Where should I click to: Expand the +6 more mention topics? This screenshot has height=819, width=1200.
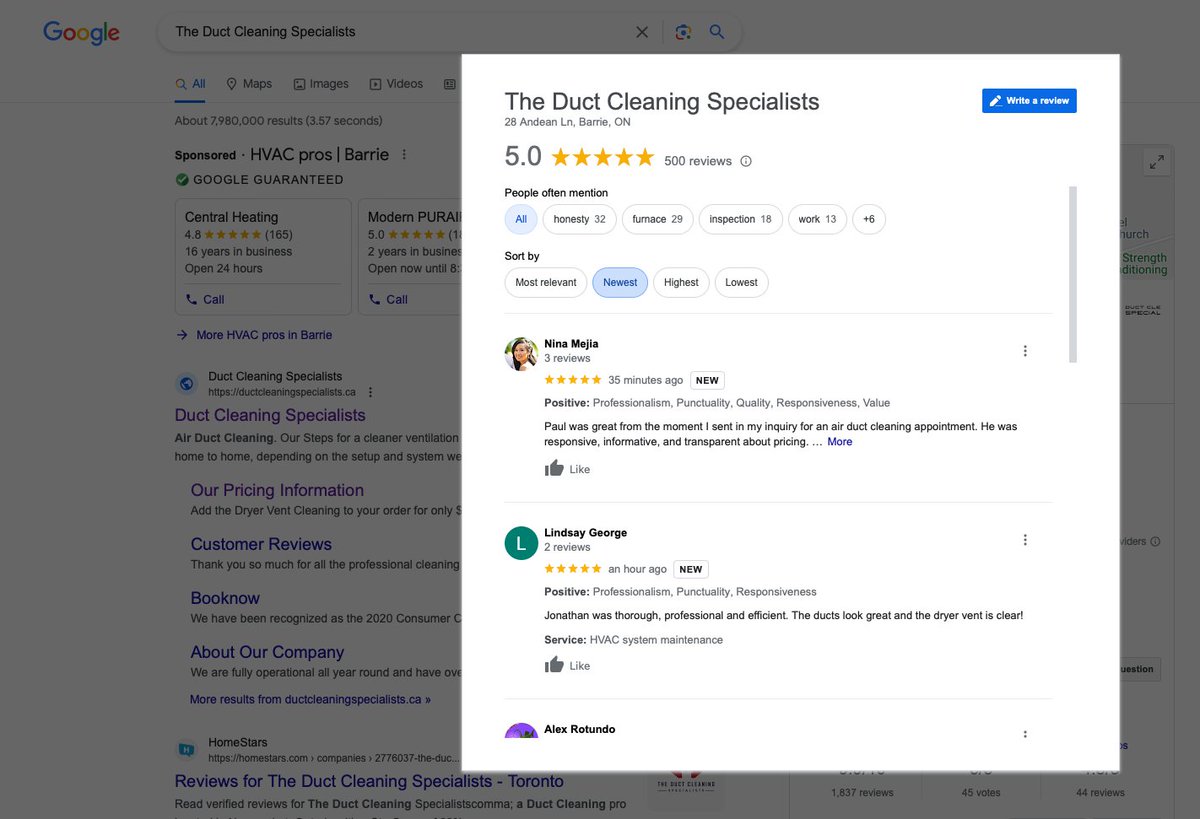[x=869, y=219]
